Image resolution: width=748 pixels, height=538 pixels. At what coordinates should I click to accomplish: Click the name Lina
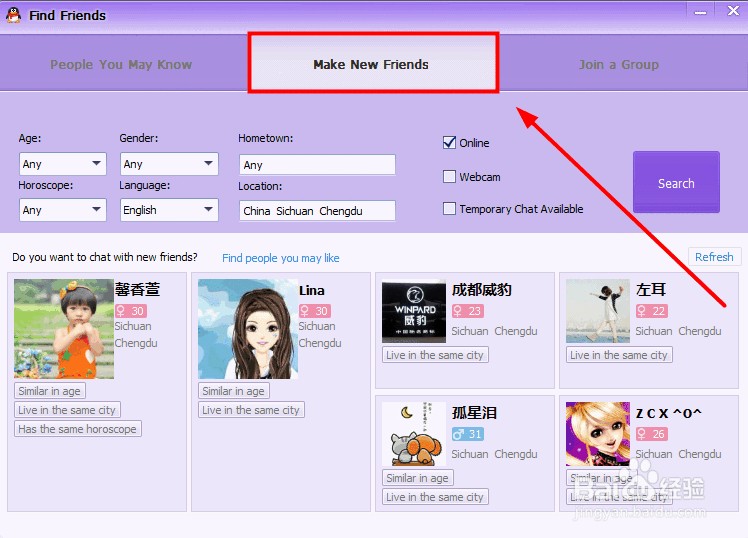pyautogui.click(x=312, y=290)
